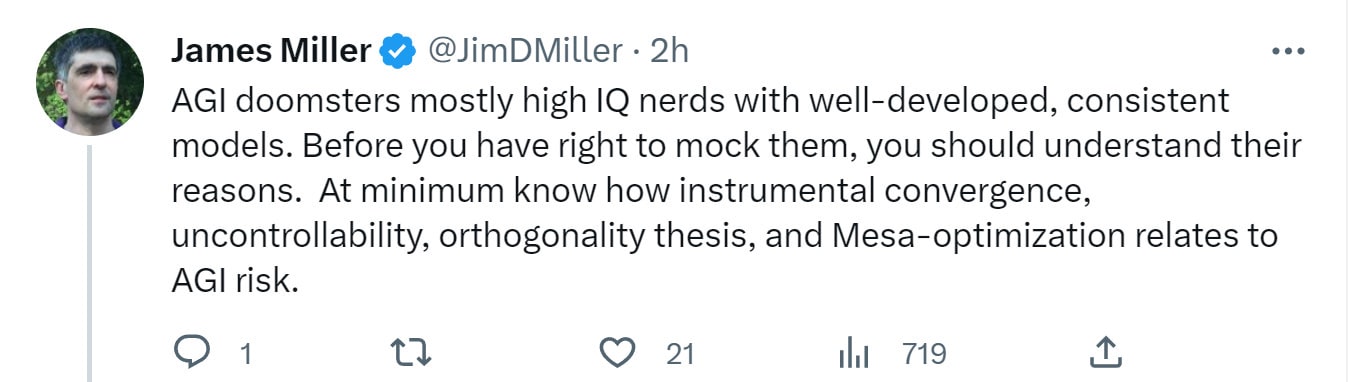This screenshot has height=382, width=1354.
Task: Like the tweet with the heart icon
Action: click(x=618, y=352)
